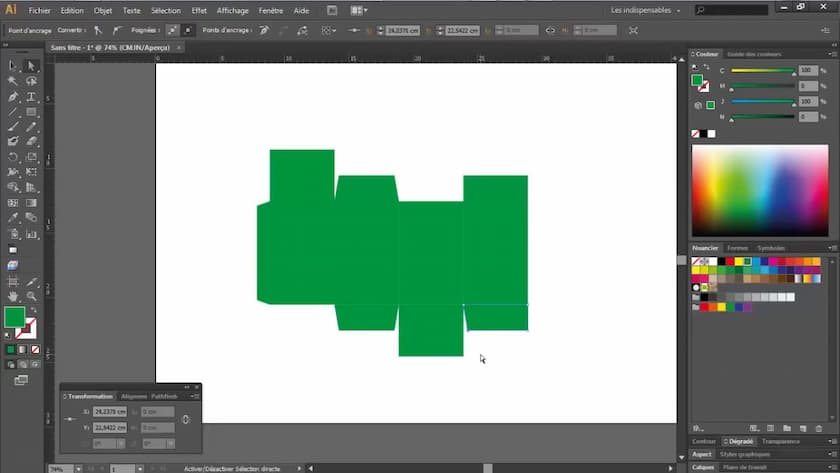This screenshot has height=473, width=840.
Task: Click the Yellow (J) slider in Couleur panel
Action: 762,101
